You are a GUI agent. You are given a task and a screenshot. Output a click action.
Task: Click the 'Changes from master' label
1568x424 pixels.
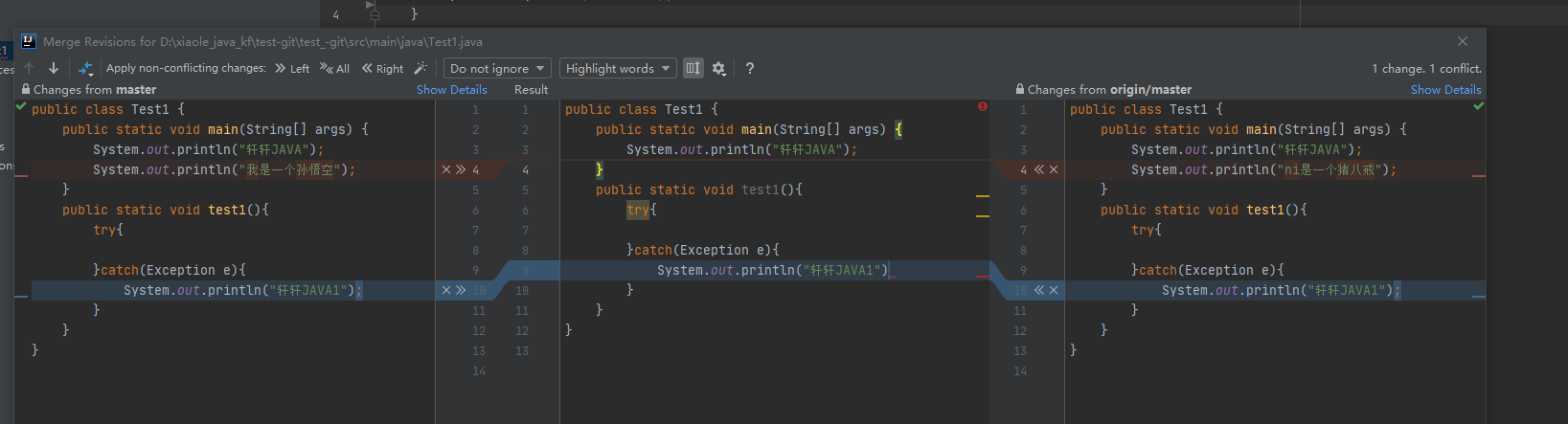[95, 89]
